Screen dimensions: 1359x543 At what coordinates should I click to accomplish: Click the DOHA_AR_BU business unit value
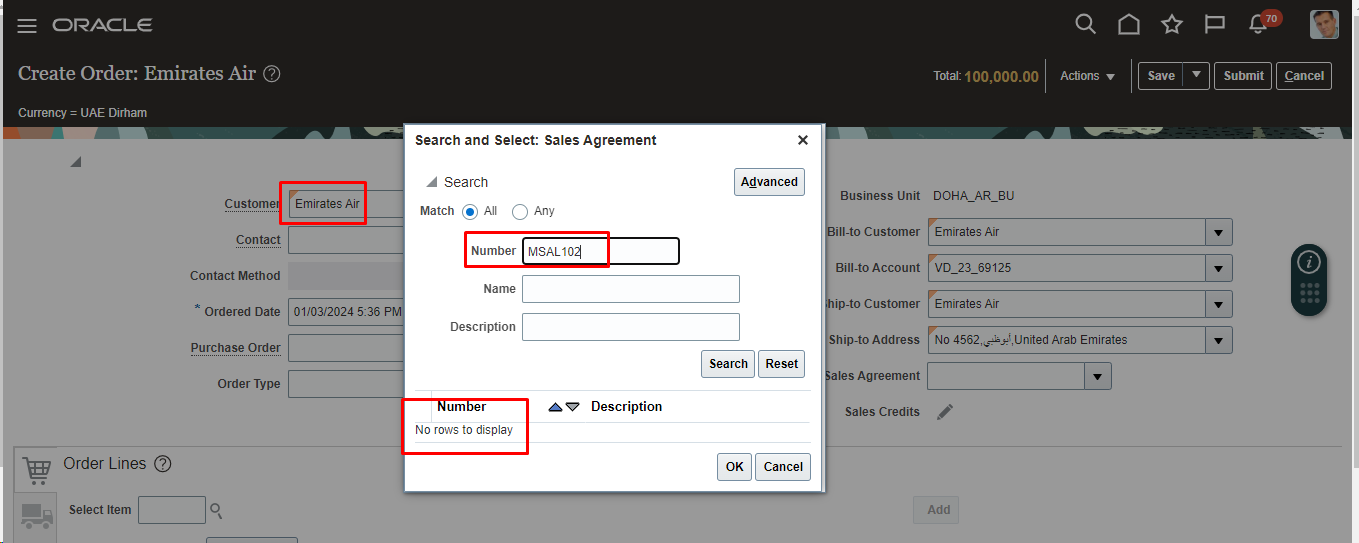pyautogui.click(x=973, y=196)
